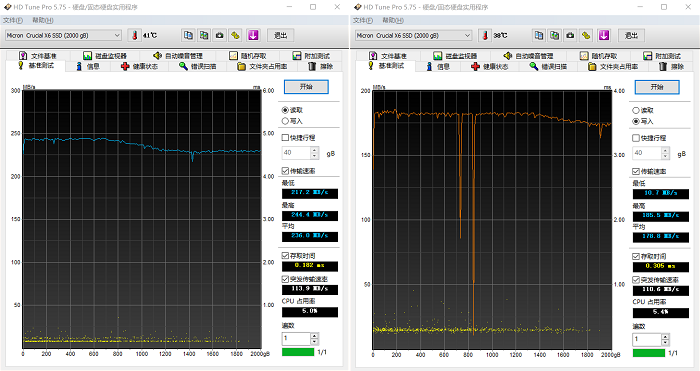Copy text info icon in left window toolbar
The height and width of the screenshot is (371, 700).
tap(188, 35)
